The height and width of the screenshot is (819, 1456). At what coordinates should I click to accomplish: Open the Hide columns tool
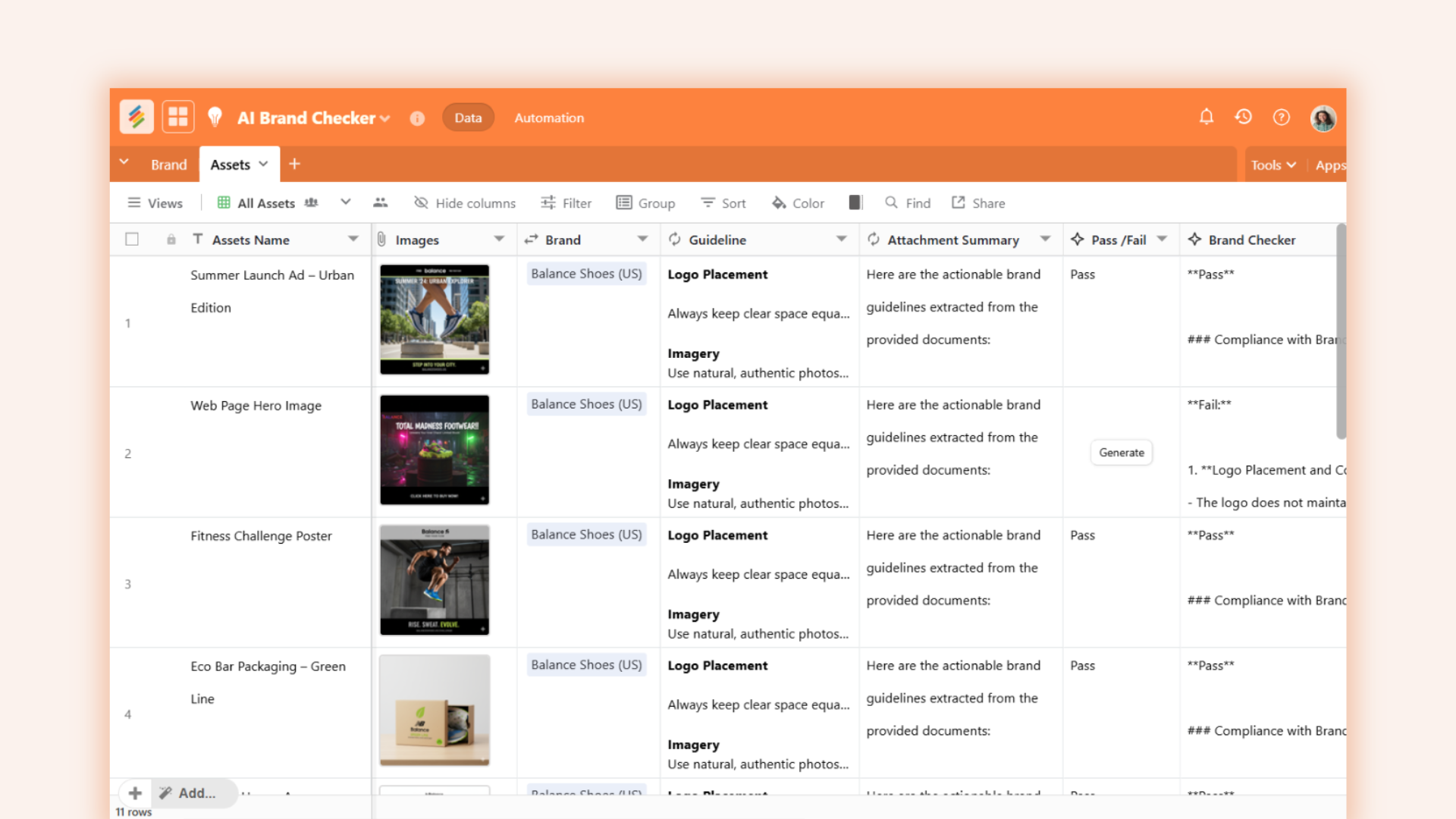tap(465, 202)
